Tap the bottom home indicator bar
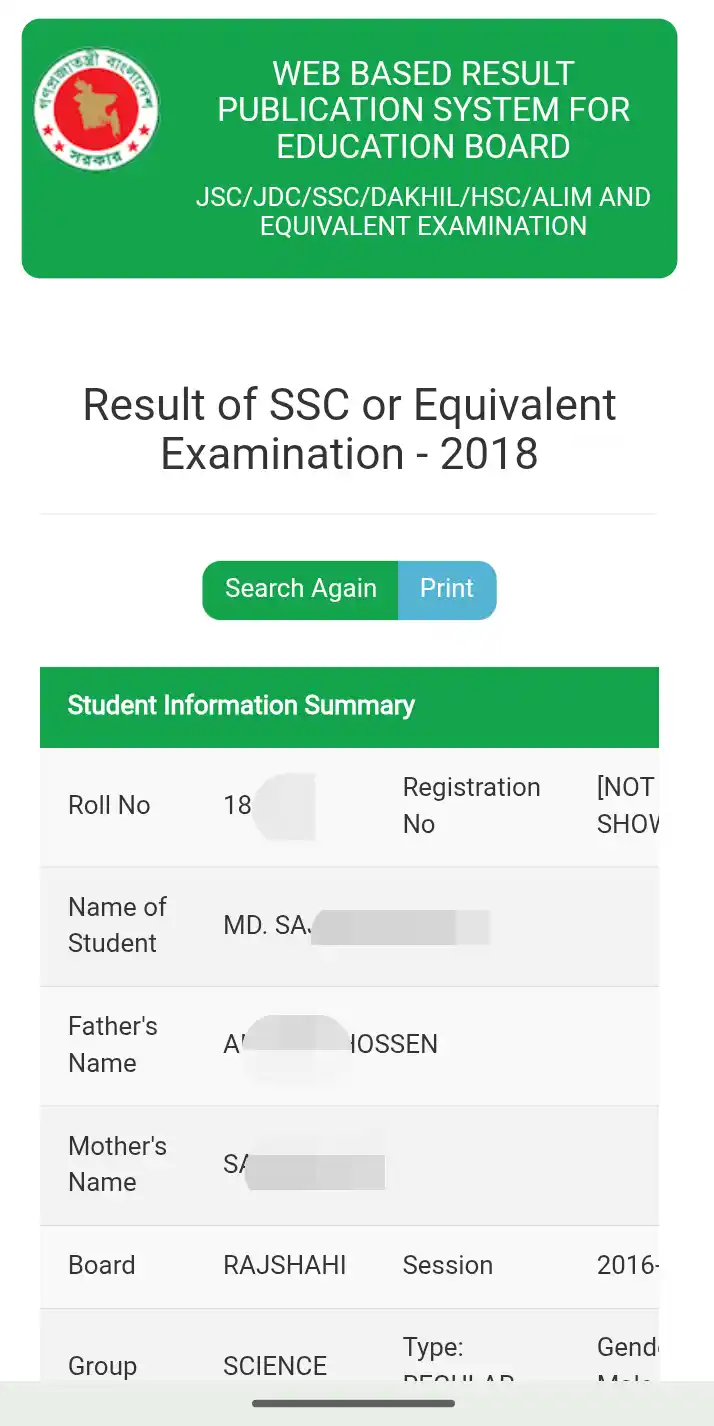The height and width of the screenshot is (1426, 714). (354, 1404)
